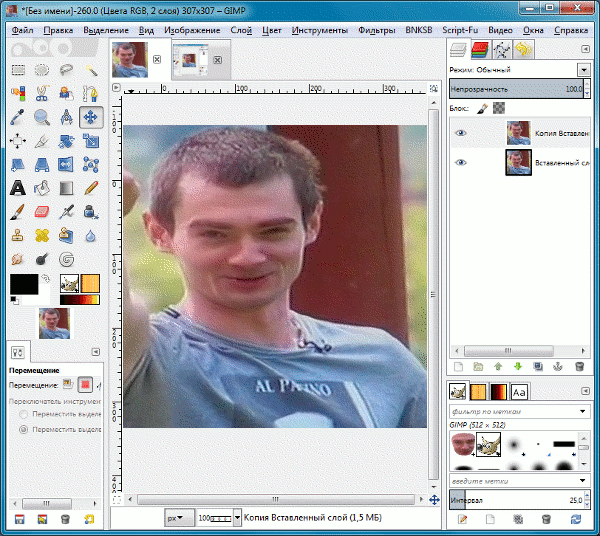Delete layer using the layers trash icon
This screenshot has height=536, width=600.
(579, 367)
